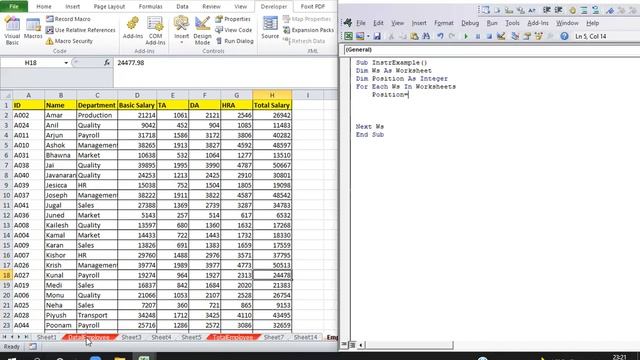The height and width of the screenshot is (360, 640).
Task: Switch to the Page Layout tab
Action: (x=109, y=7)
